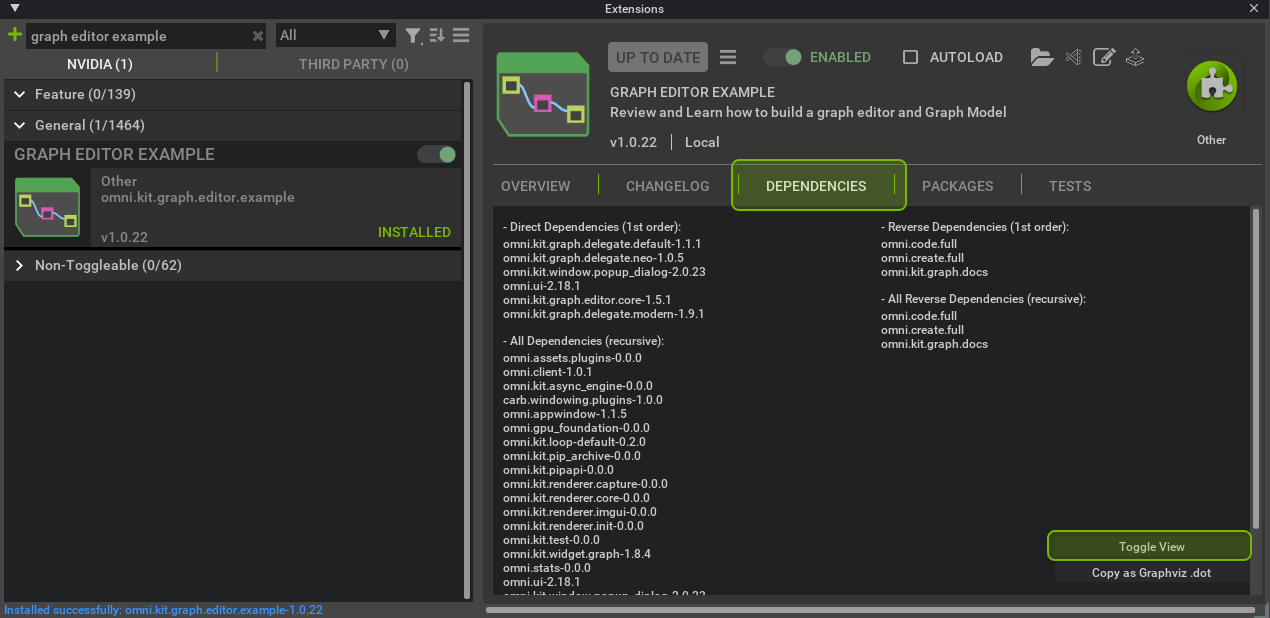Collapse the Feature (0/139) section

[x=20, y=94]
